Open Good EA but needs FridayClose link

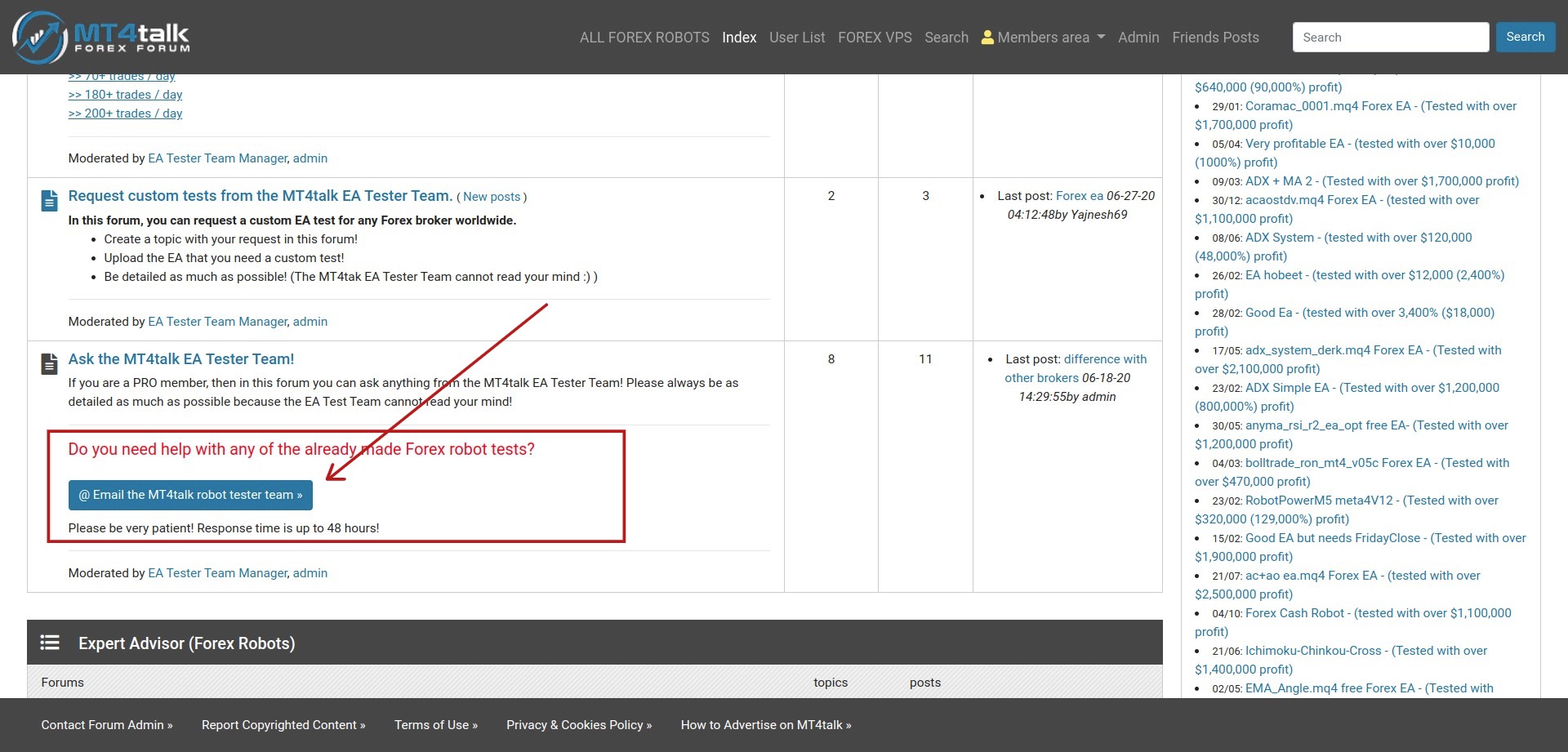point(1361,547)
